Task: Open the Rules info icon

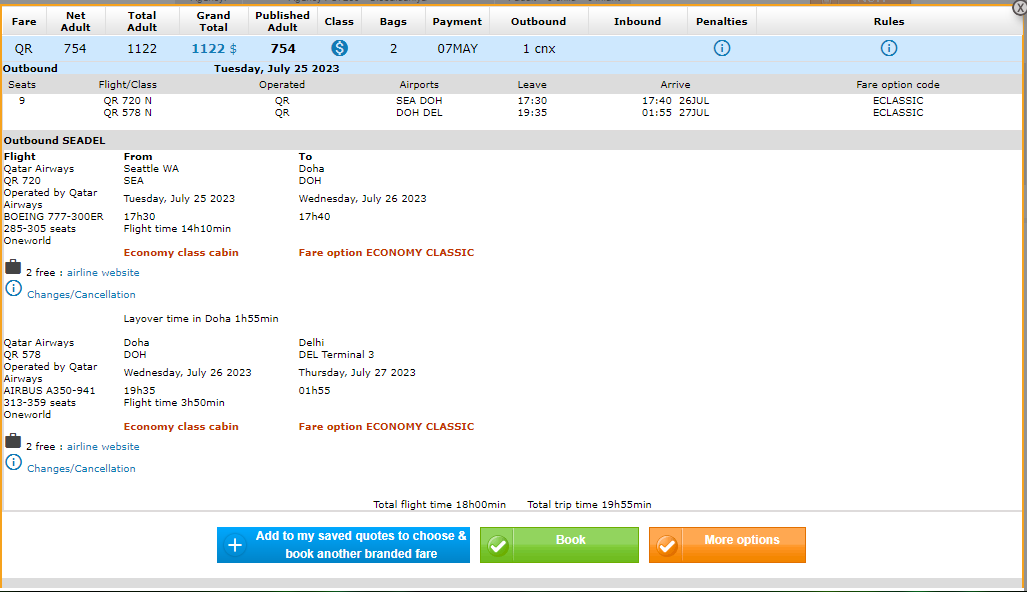Action: 888,48
